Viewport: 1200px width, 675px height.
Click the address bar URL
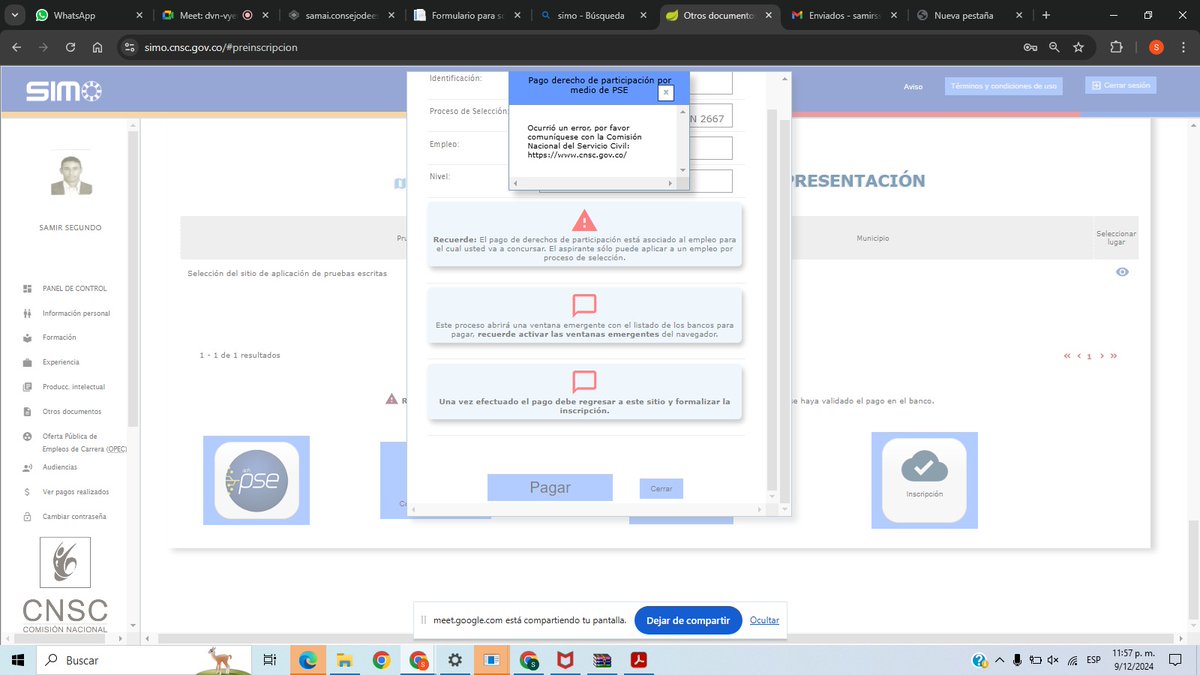[220, 47]
